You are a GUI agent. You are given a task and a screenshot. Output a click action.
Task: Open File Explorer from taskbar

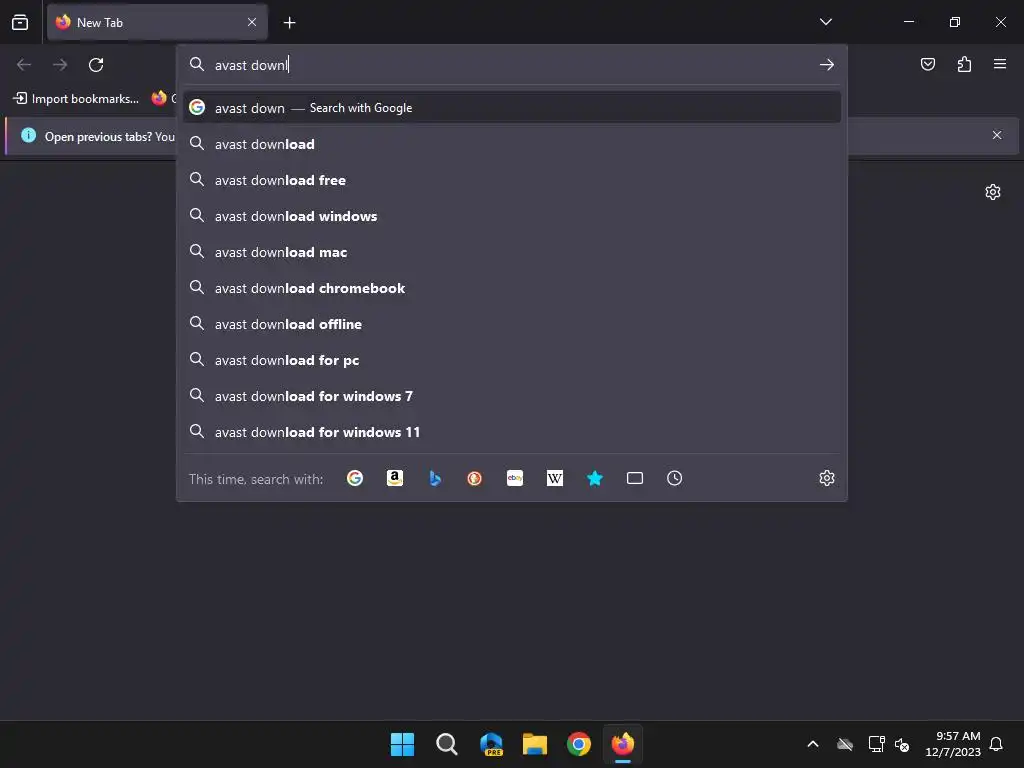535,744
